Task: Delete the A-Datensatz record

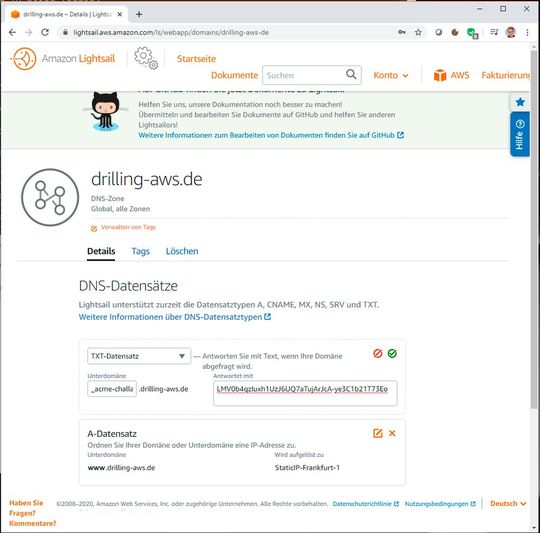Action: (392, 433)
